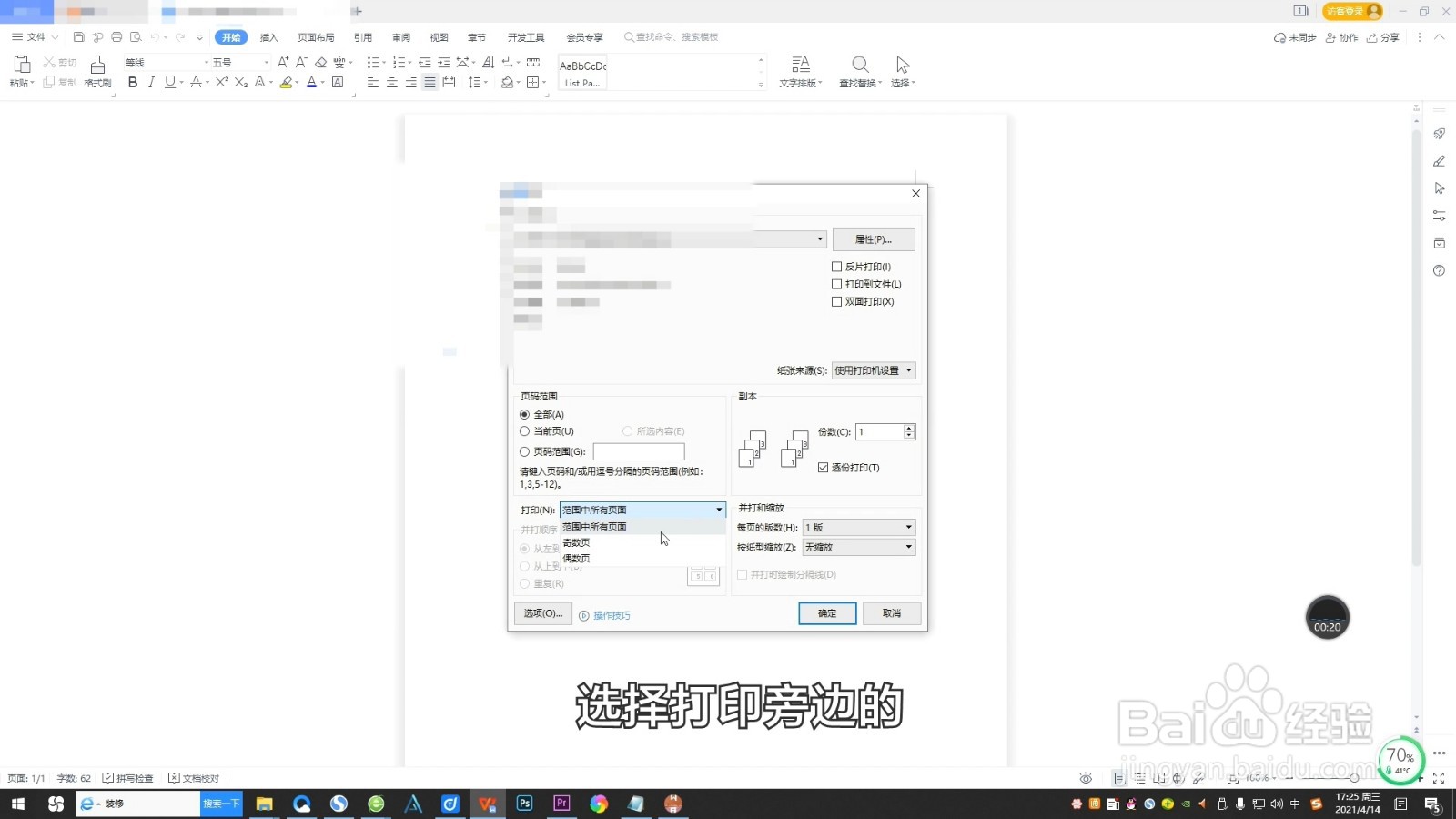1456x819 pixels.
Task: Open print preview from quick toolbar
Action: [x=136, y=37]
